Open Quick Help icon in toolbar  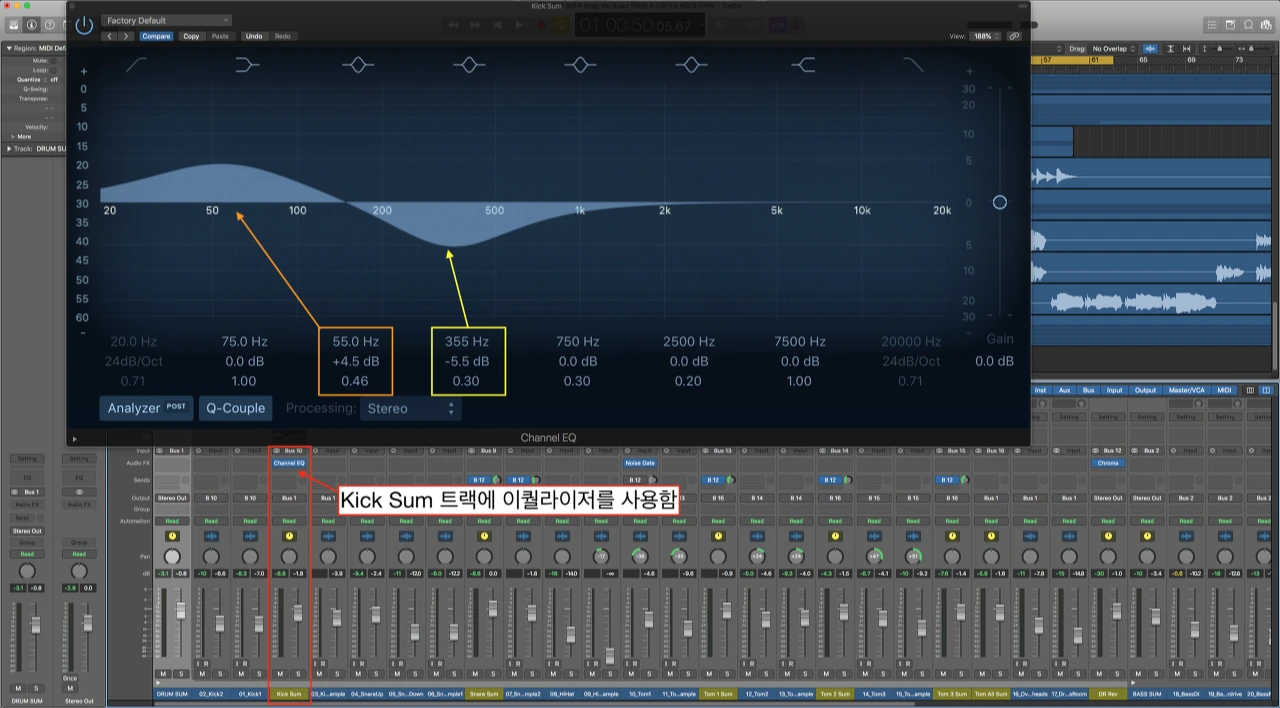(x=49, y=24)
